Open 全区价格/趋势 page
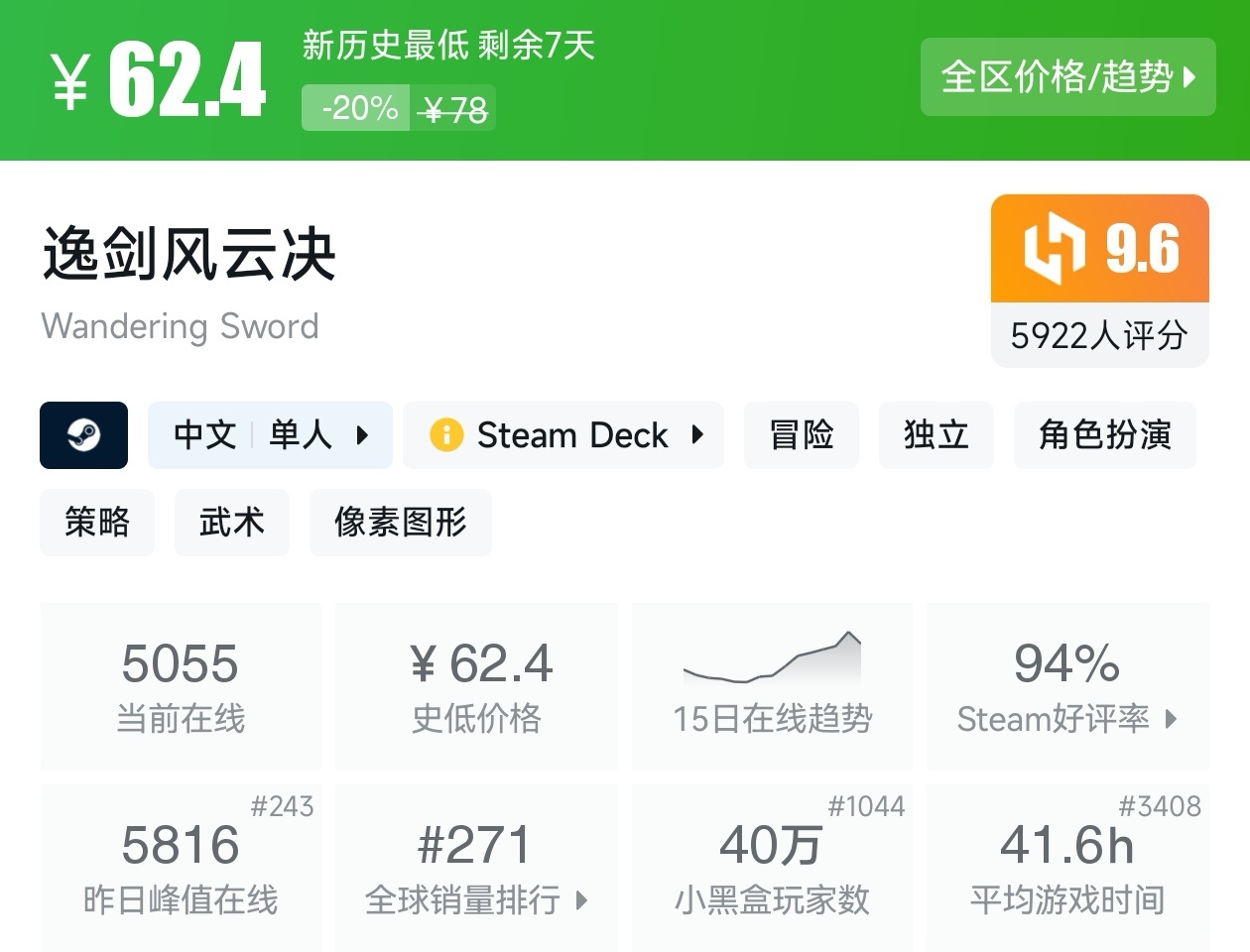This screenshot has width=1250, height=952. [1067, 77]
